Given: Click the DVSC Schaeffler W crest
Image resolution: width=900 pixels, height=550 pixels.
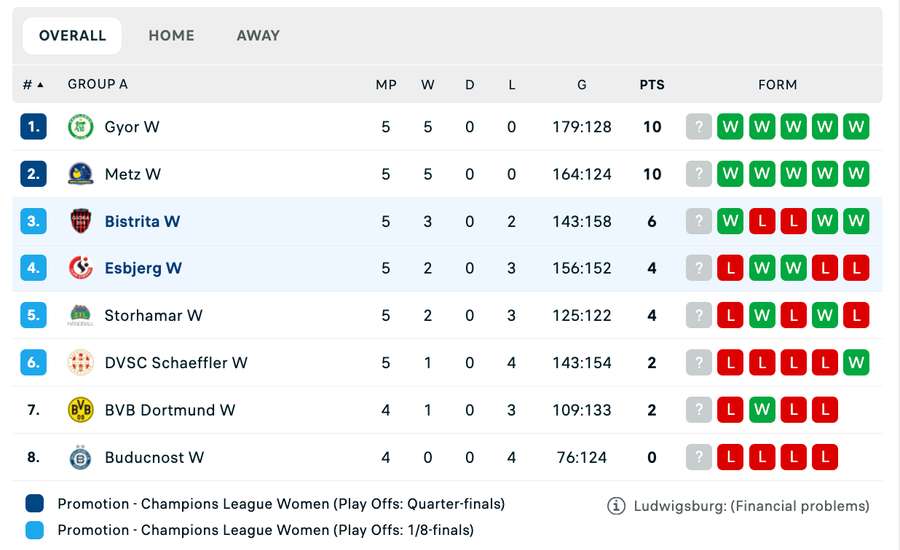Looking at the screenshot, I should [80, 362].
